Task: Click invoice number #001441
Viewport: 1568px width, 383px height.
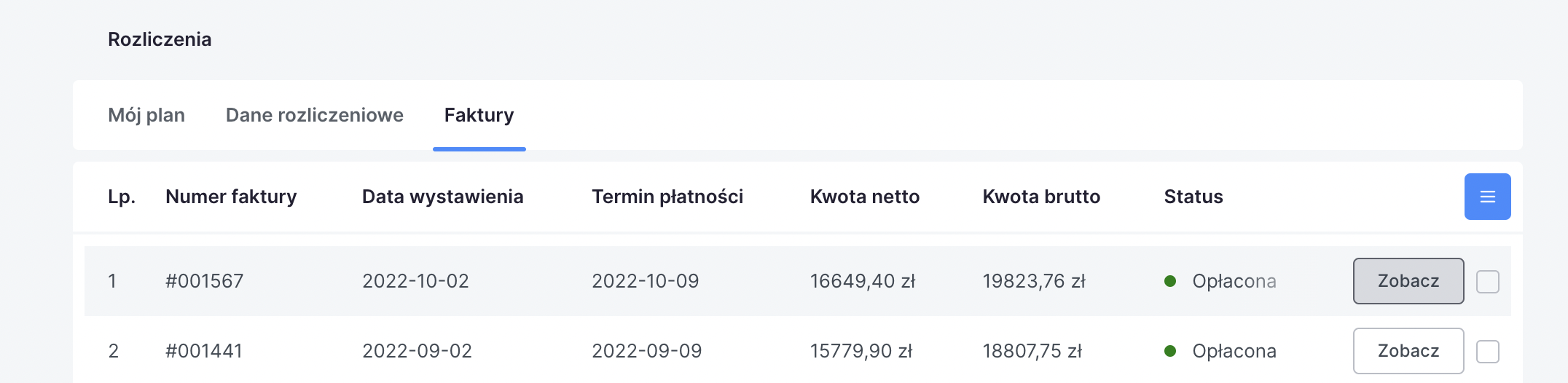Action: point(203,351)
